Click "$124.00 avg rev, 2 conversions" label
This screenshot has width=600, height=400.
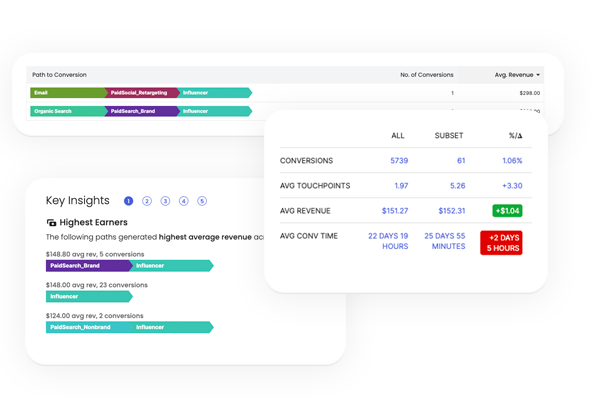click(95, 316)
